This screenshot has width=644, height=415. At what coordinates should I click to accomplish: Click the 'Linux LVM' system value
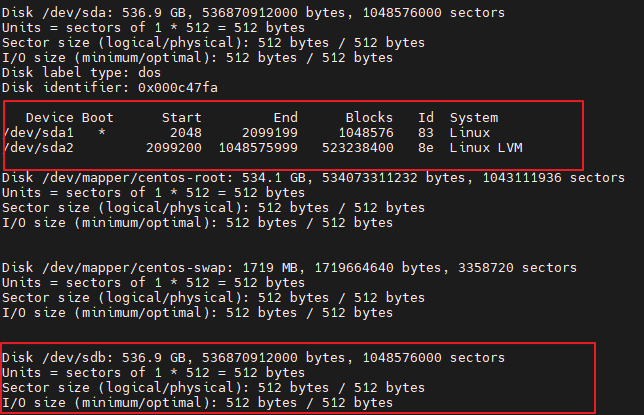486,148
